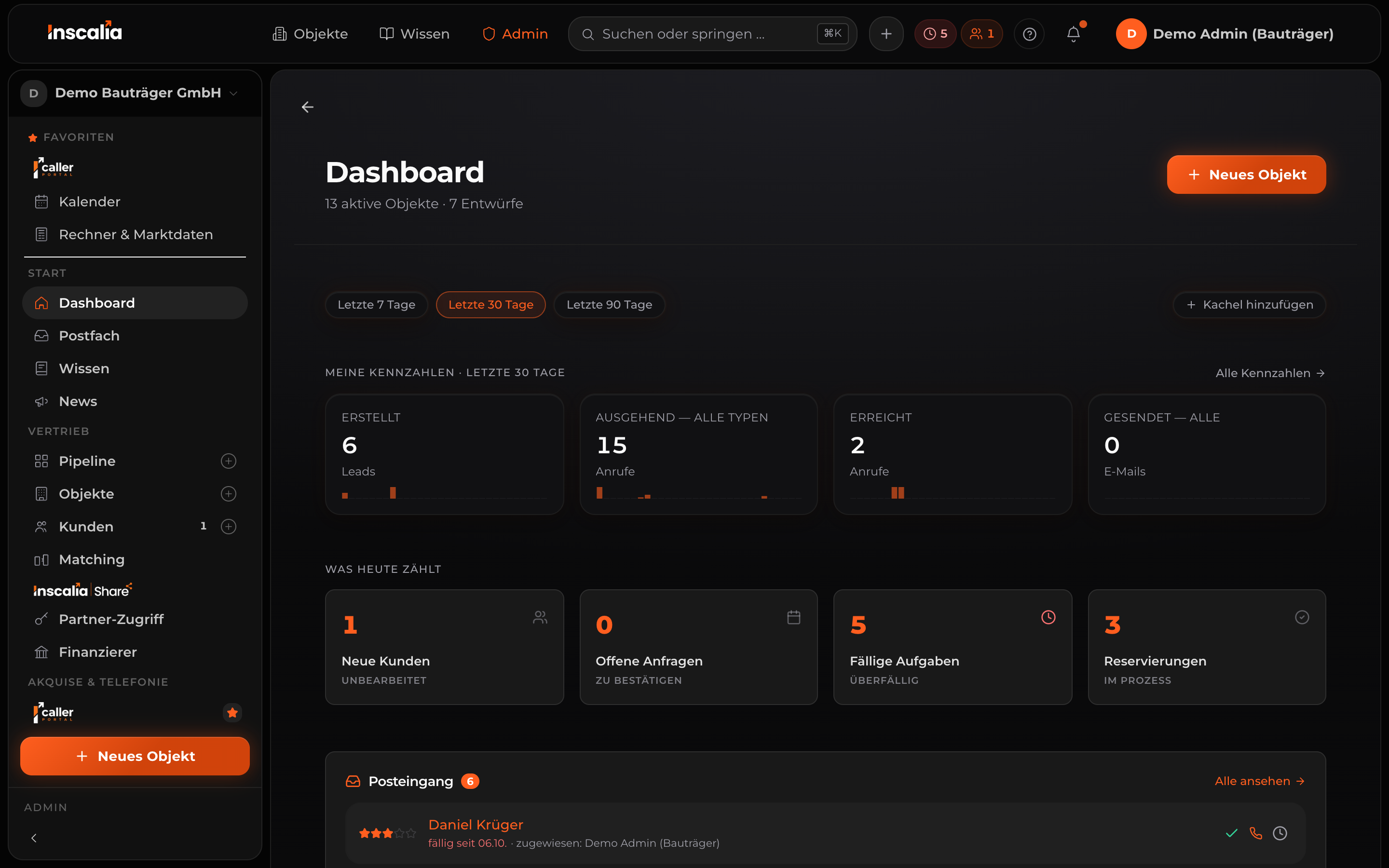Open the notifications bell

click(x=1073, y=34)
